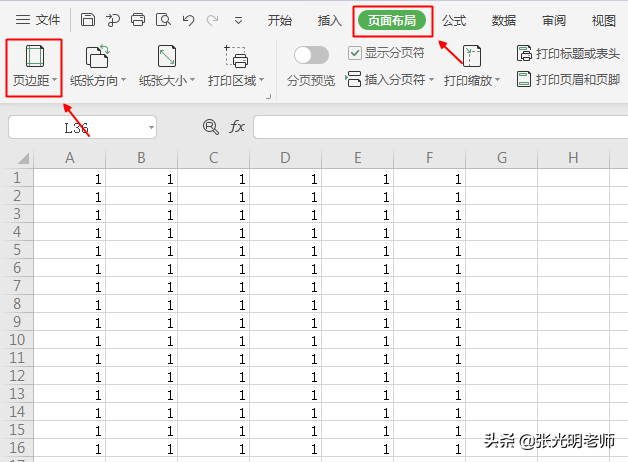Click the 页边距 margins icon
Image resolution: width=628 pixels, height=462 pixels.
coord(35,56)
